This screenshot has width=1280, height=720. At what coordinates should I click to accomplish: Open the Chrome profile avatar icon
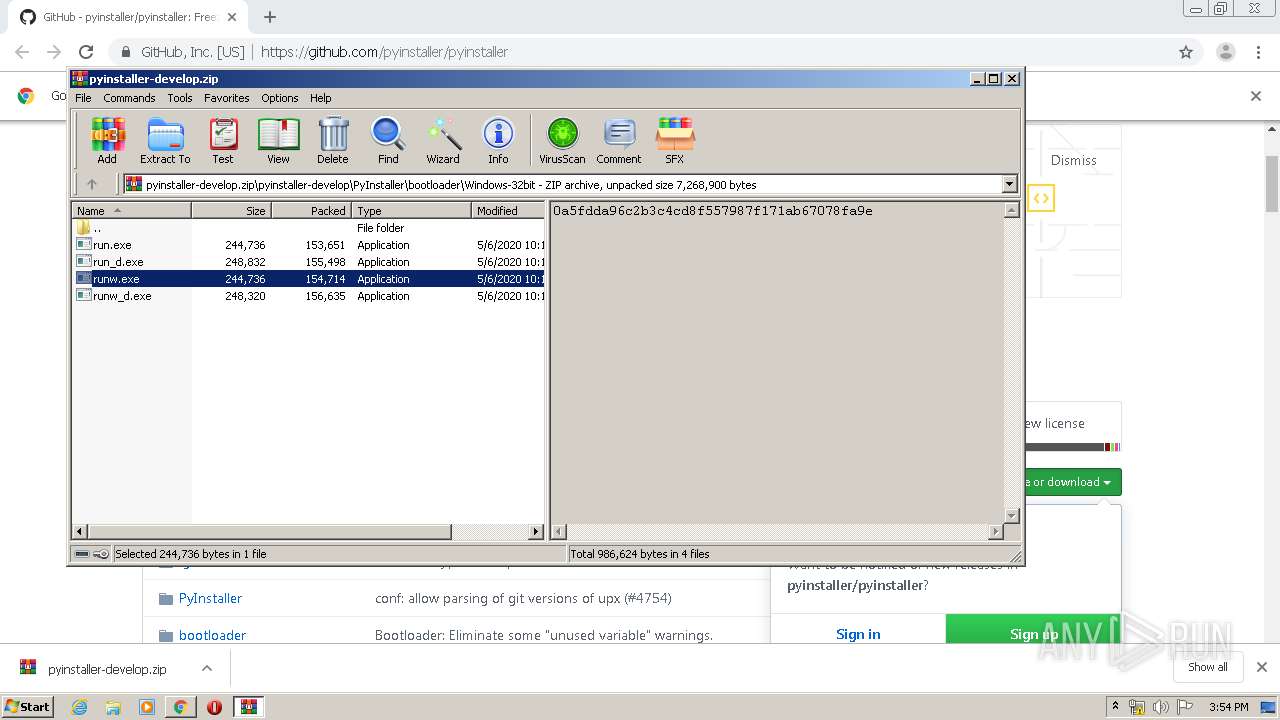point(1225,52)
